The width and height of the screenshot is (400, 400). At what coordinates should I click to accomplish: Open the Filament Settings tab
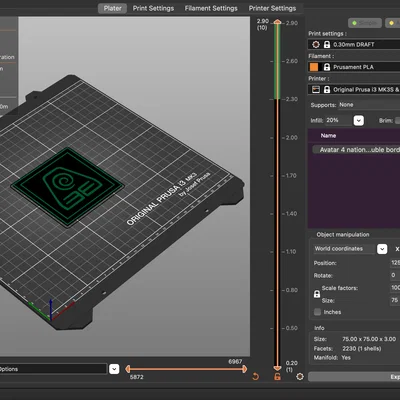[211, 8]
